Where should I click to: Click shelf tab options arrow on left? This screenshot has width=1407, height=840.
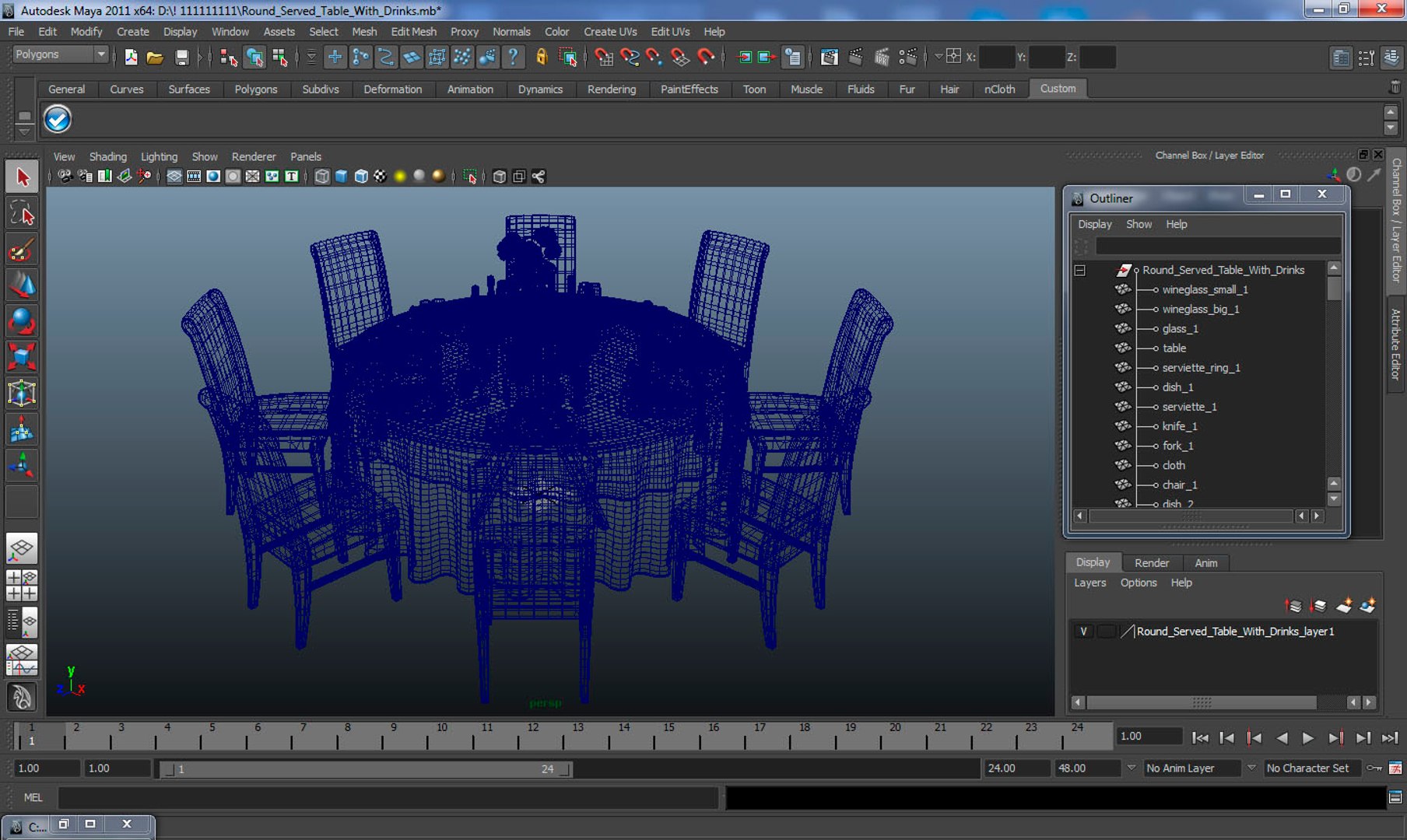(24, 131)
